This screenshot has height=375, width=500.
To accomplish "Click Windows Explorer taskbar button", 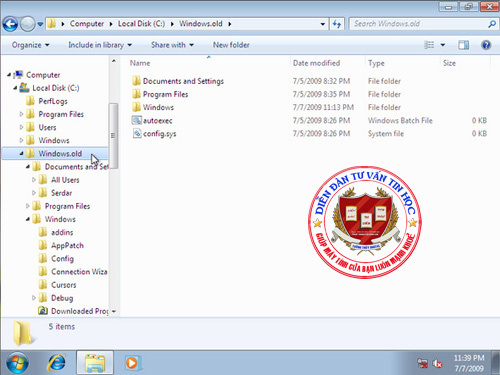I will 95,363.
